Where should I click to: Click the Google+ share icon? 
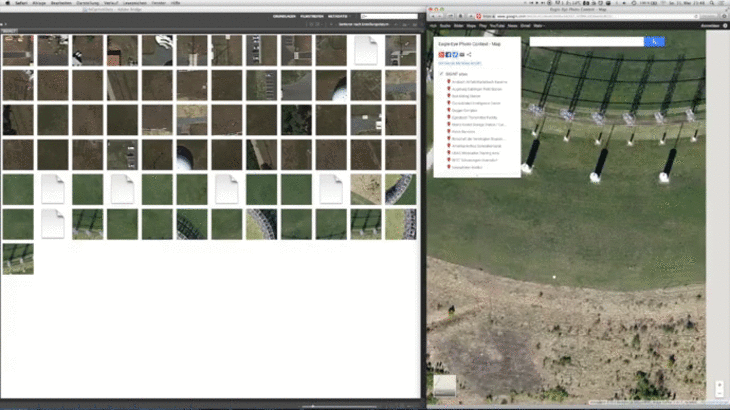pyautogui.click(x=441, y=54)
